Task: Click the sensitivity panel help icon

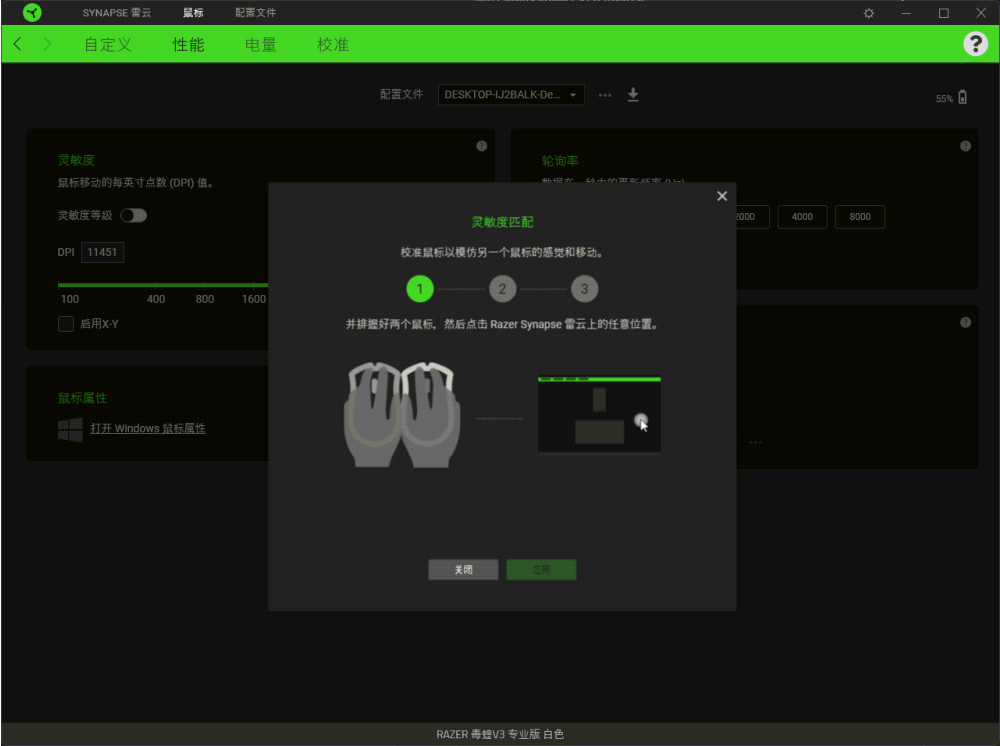Action: pyautogui.click(x=482, y=146)
